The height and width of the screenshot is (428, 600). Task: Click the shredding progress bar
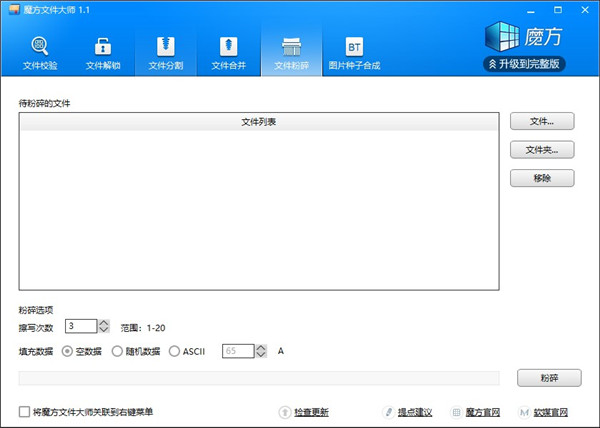[259, 378]
